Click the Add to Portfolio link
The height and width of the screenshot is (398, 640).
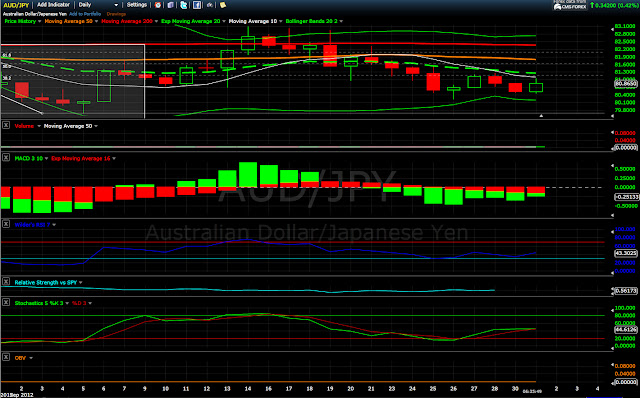point(85,14)
